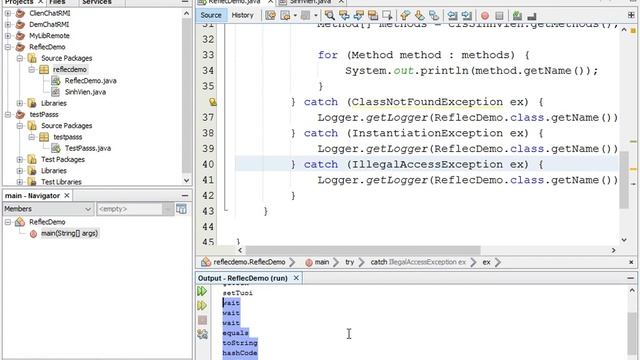Click reflecdemo.ReflecDemo breadcrumb
The height and width of the screenshot is (360, 640).
tap(249, 262)
